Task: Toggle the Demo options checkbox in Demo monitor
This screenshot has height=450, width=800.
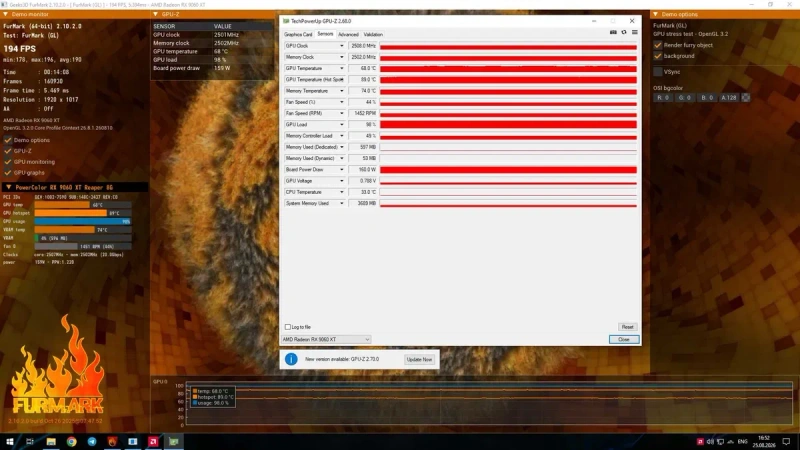Action: click(8, 140)
